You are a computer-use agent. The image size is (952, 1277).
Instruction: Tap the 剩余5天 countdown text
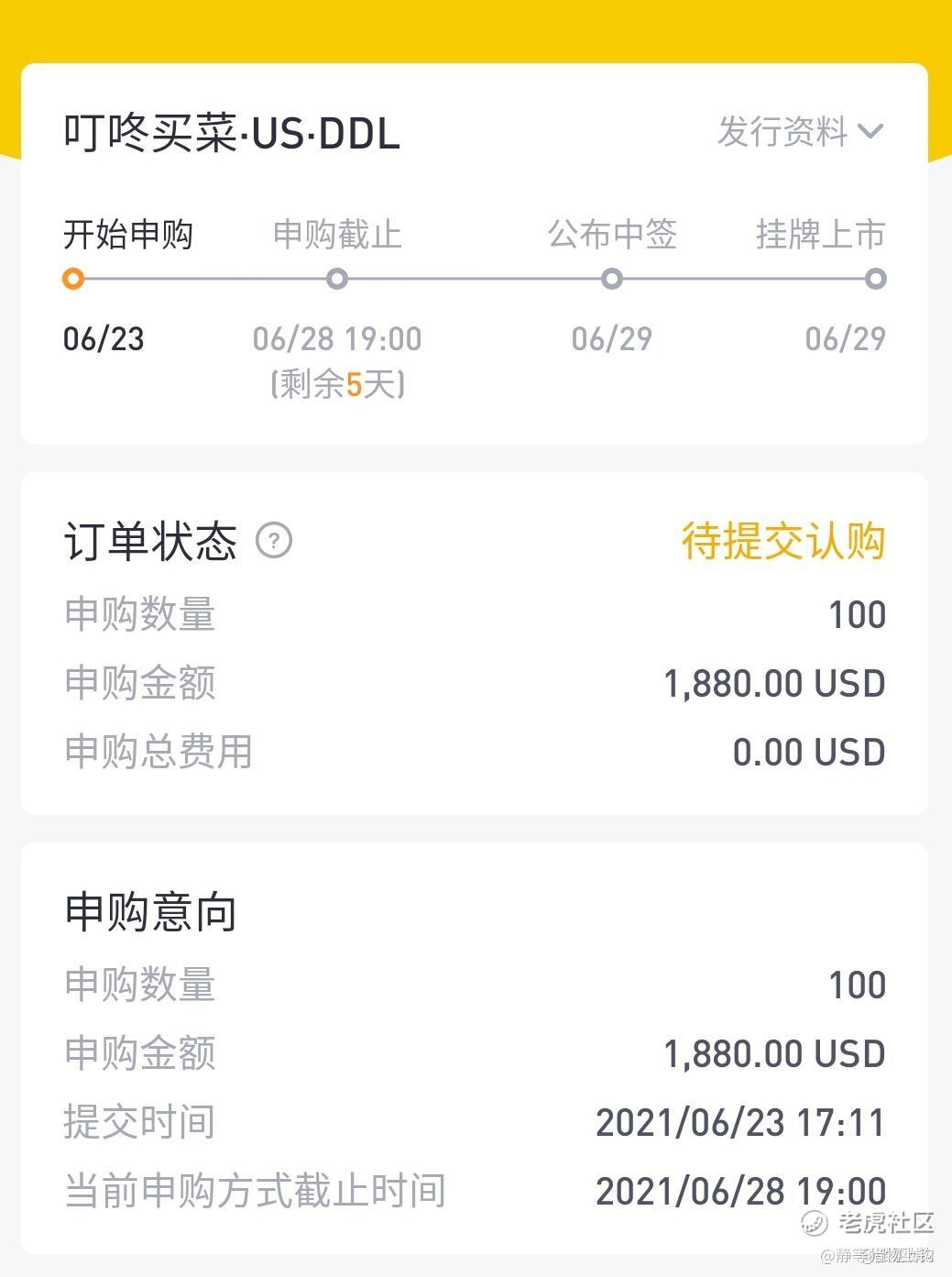pos(337,383)
